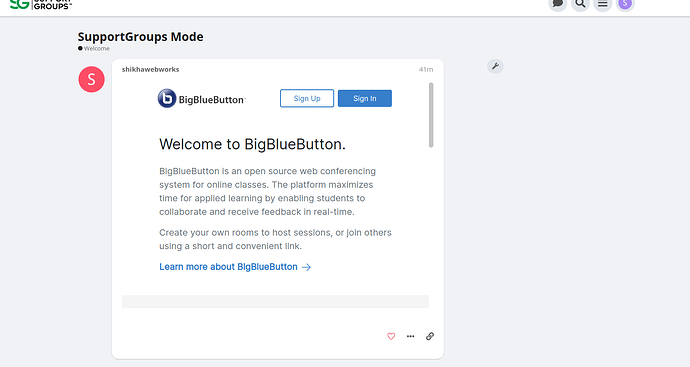
Task: Click the BigBlueButton logo
Action: [x=202, y=99]
